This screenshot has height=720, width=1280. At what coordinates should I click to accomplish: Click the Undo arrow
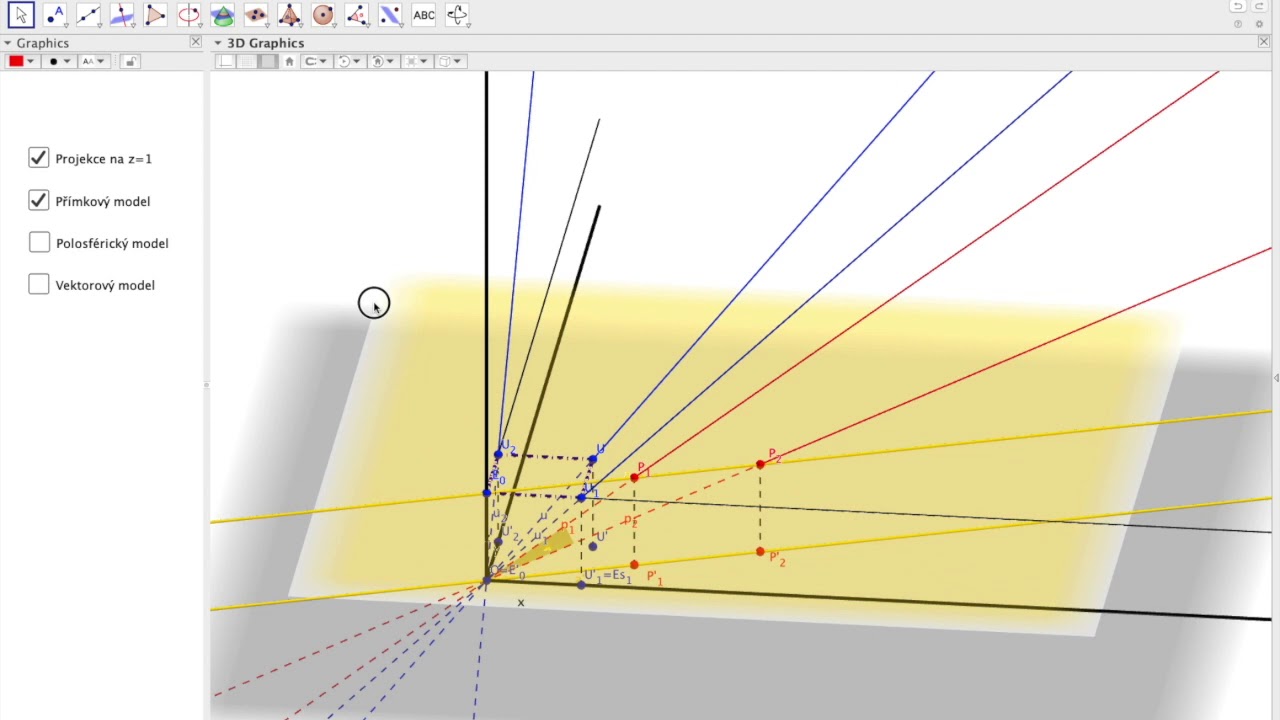[1238, 7]
